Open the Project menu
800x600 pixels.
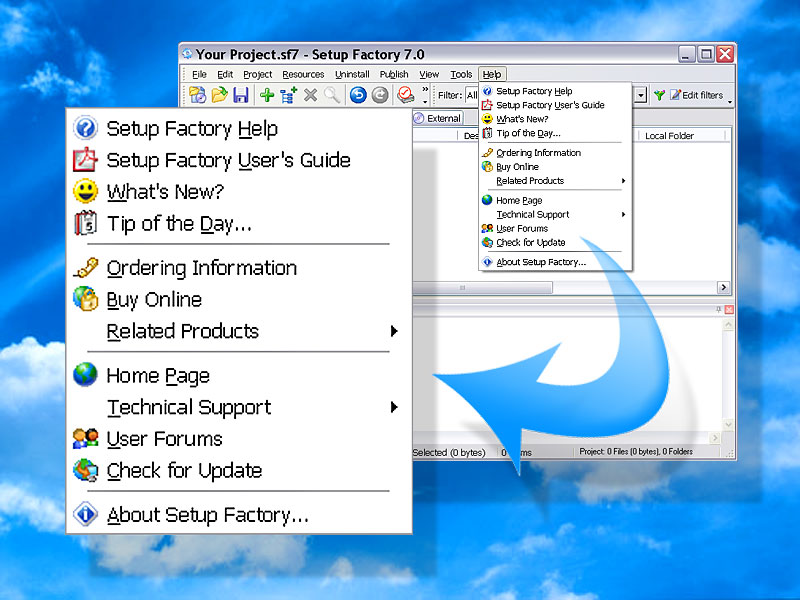coord(258,74)
